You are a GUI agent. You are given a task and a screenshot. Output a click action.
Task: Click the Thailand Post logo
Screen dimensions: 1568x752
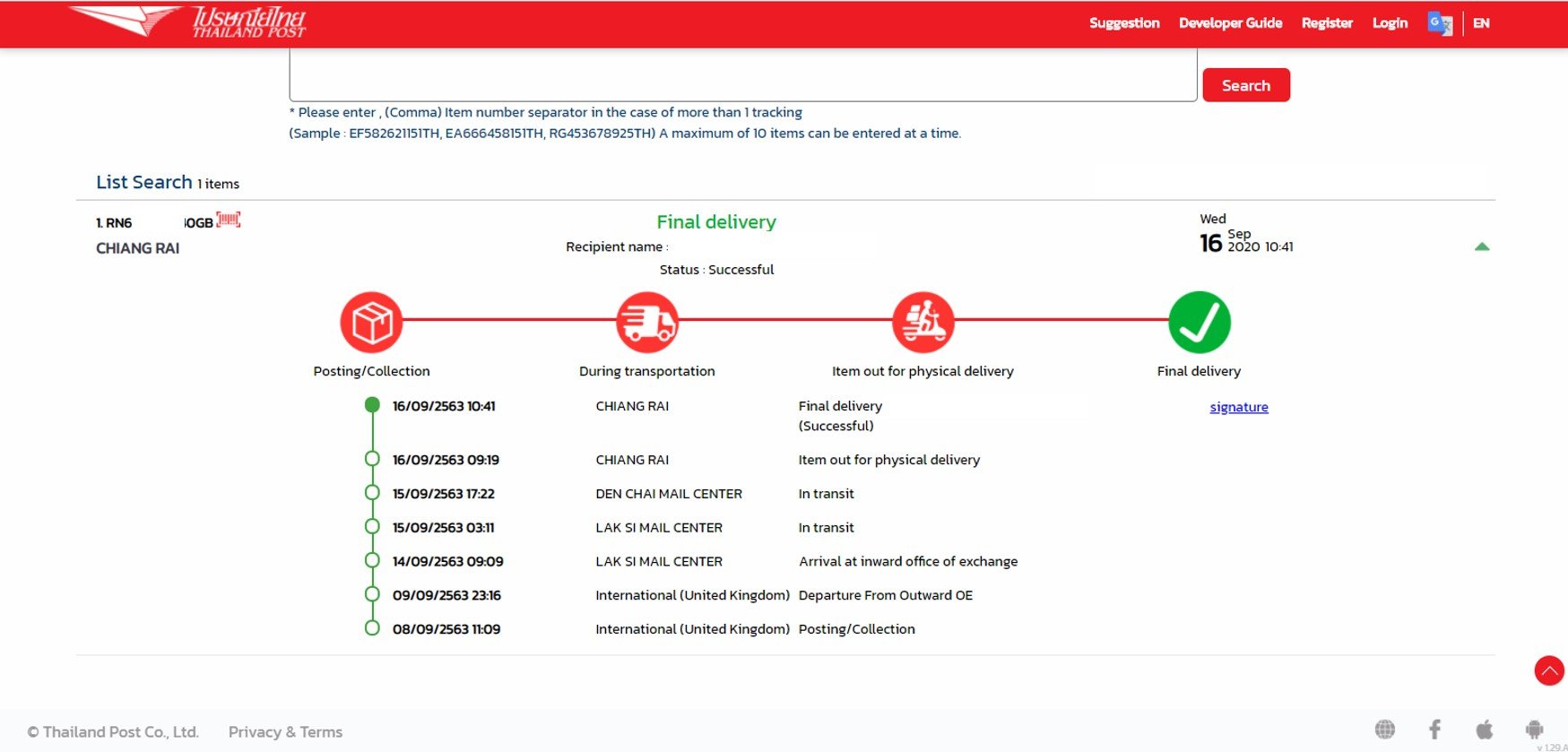(188, 22)
